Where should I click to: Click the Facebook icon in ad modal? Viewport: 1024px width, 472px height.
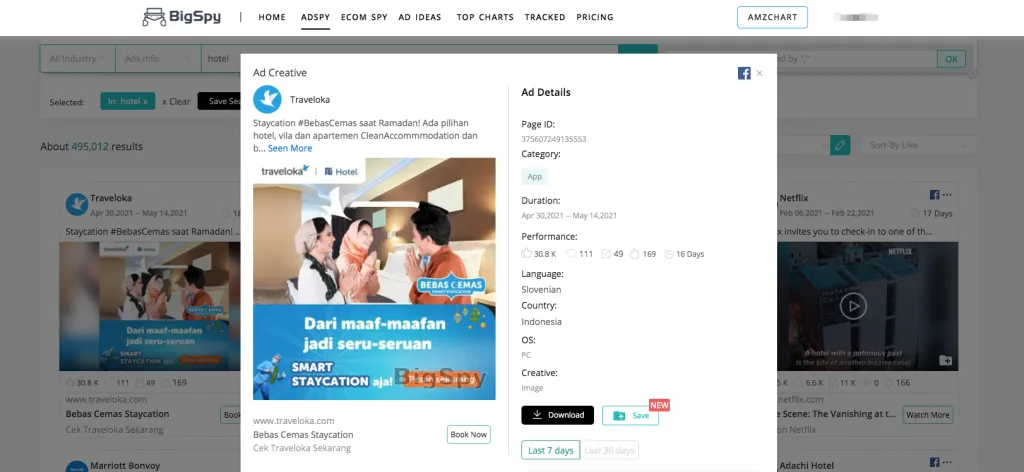pyautogui.click(x=744, y=73)
